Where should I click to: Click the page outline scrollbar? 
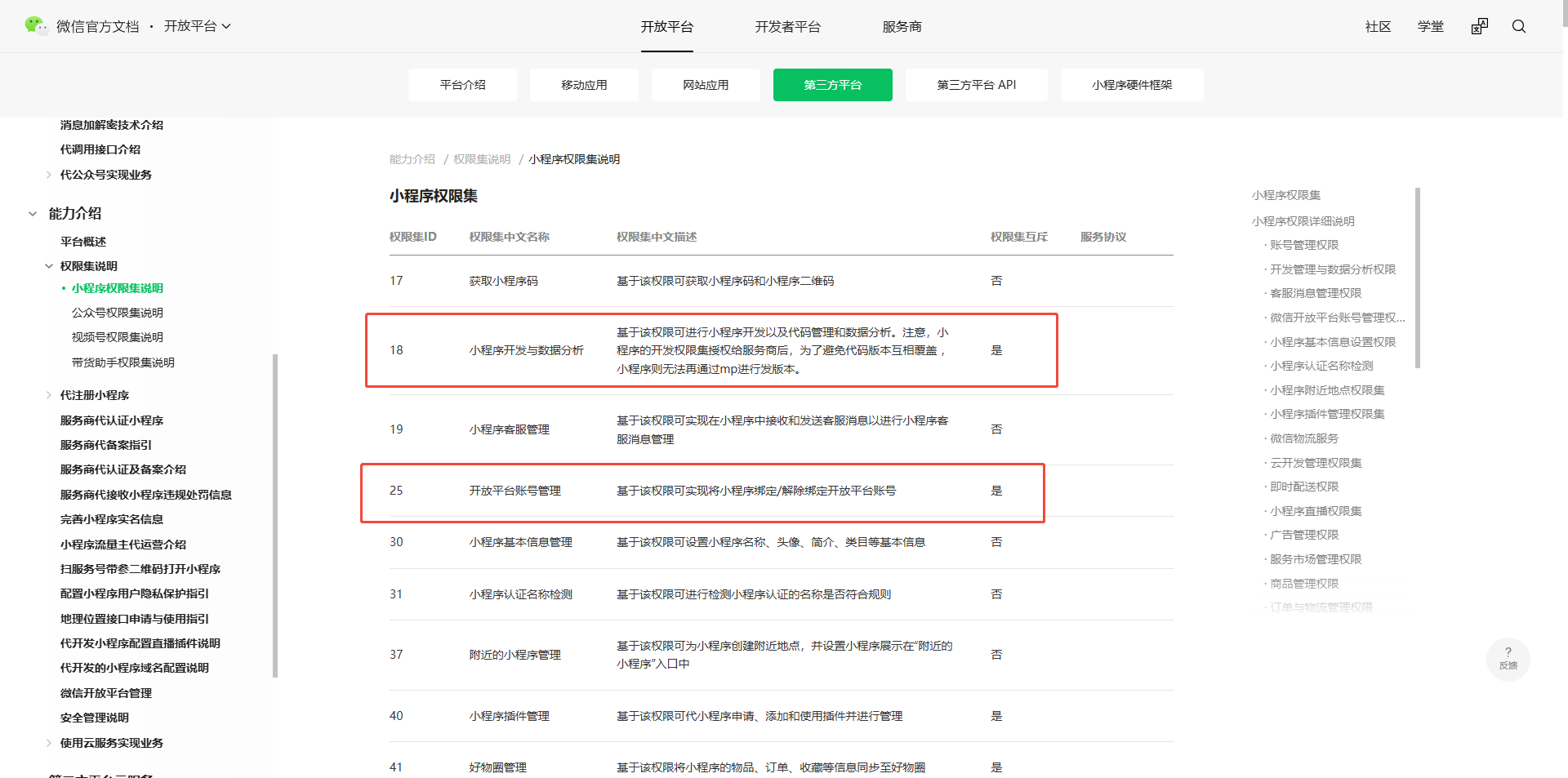pyautogui.click(x=1418, y=278)
